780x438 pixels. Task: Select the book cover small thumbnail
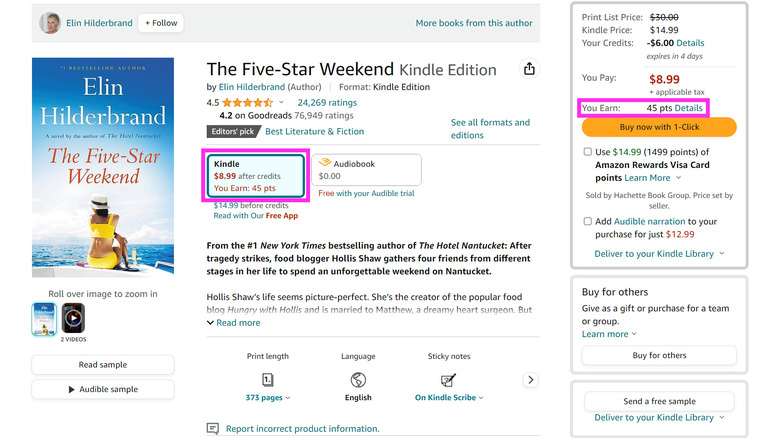[44, 319]
